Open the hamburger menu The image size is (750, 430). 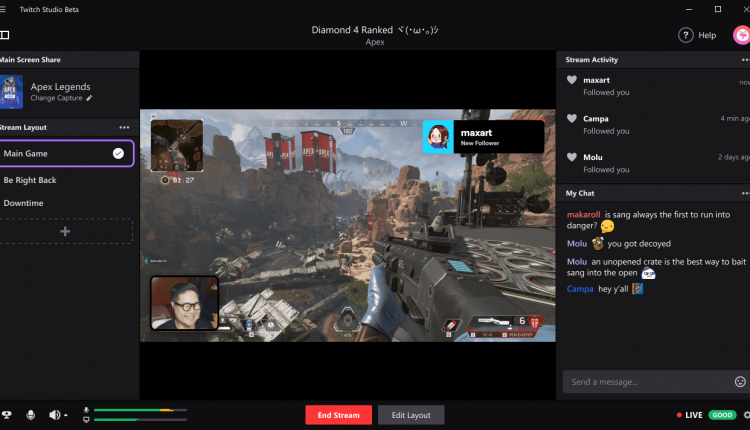click(2, 9)
